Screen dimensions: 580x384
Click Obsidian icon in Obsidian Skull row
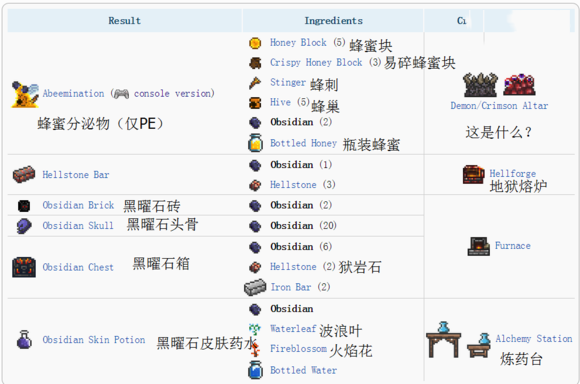click(255, 226)
